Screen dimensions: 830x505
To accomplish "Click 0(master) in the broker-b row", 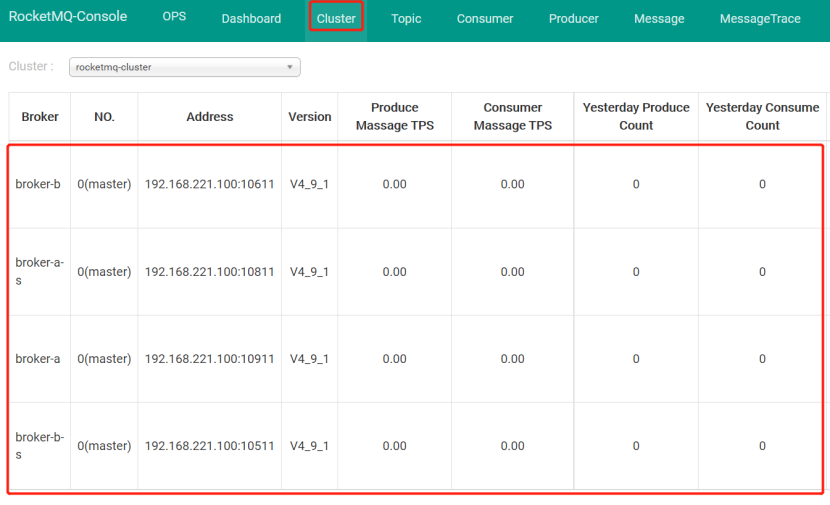I will tap(104, 184).
